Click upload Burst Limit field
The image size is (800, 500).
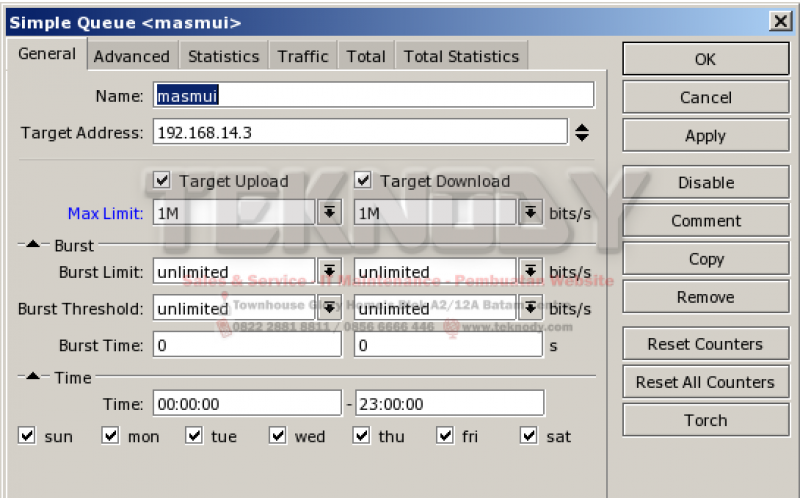[x=234, y=271]
